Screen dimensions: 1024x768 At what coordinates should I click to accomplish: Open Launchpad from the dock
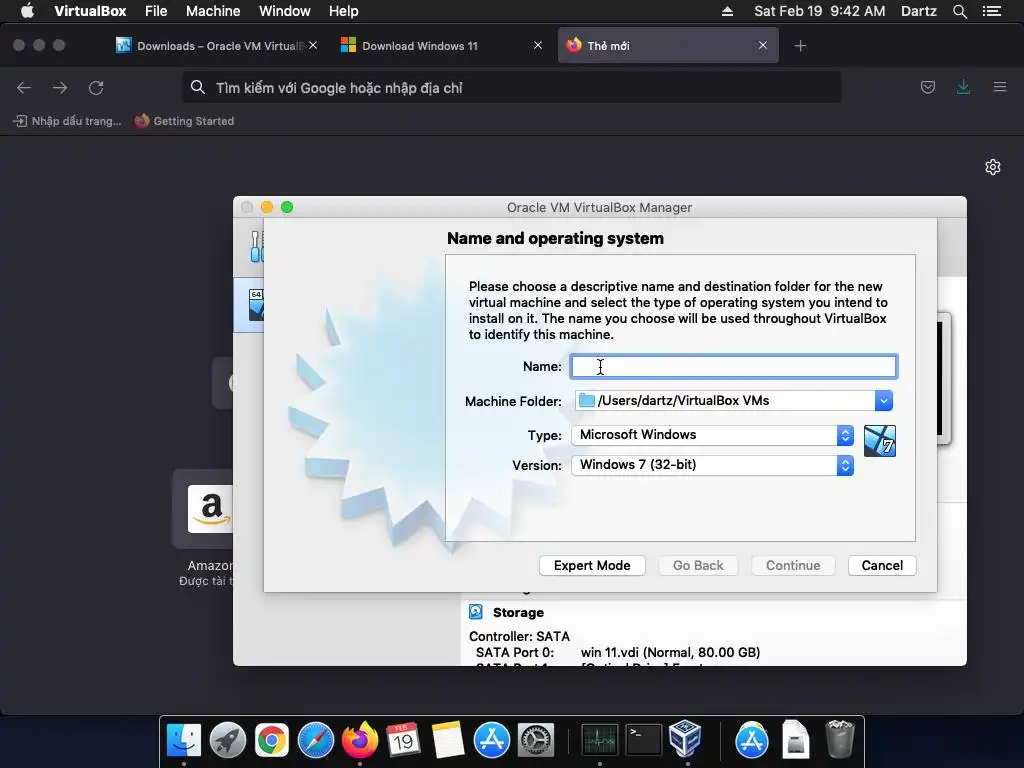click(227, 741)
